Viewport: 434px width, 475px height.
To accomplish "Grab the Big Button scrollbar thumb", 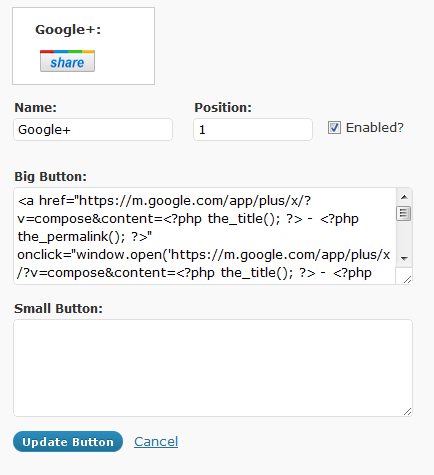I will point(404,213).
